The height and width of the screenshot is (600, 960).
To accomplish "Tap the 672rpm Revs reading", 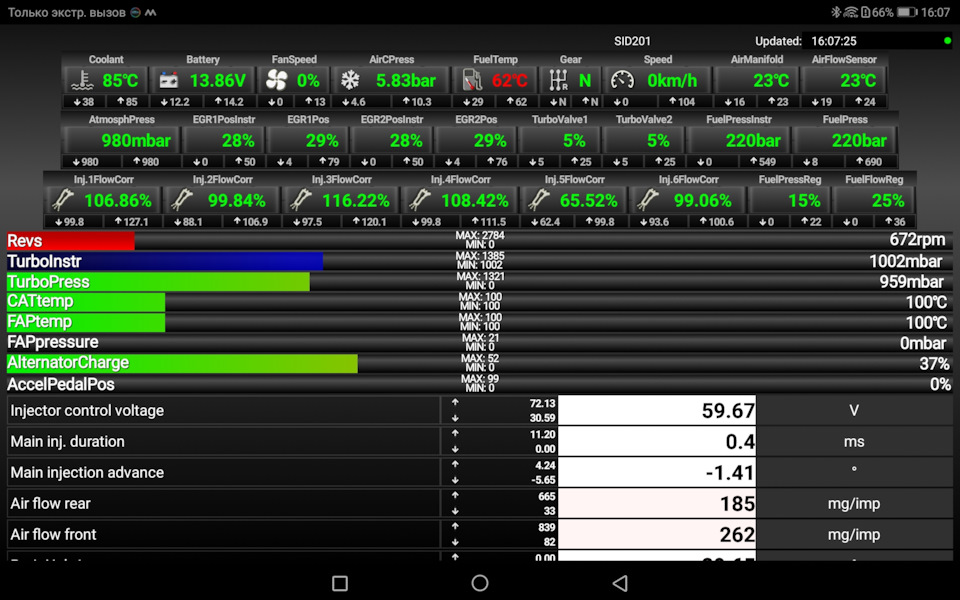I will click(x=917, y=240).
